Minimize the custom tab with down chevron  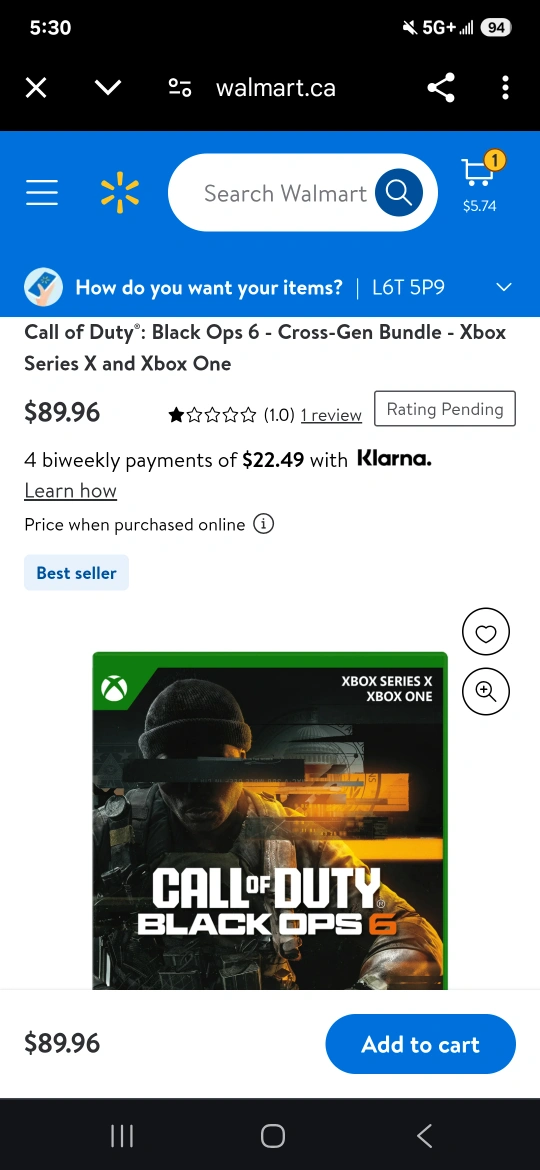pos(108,88)
